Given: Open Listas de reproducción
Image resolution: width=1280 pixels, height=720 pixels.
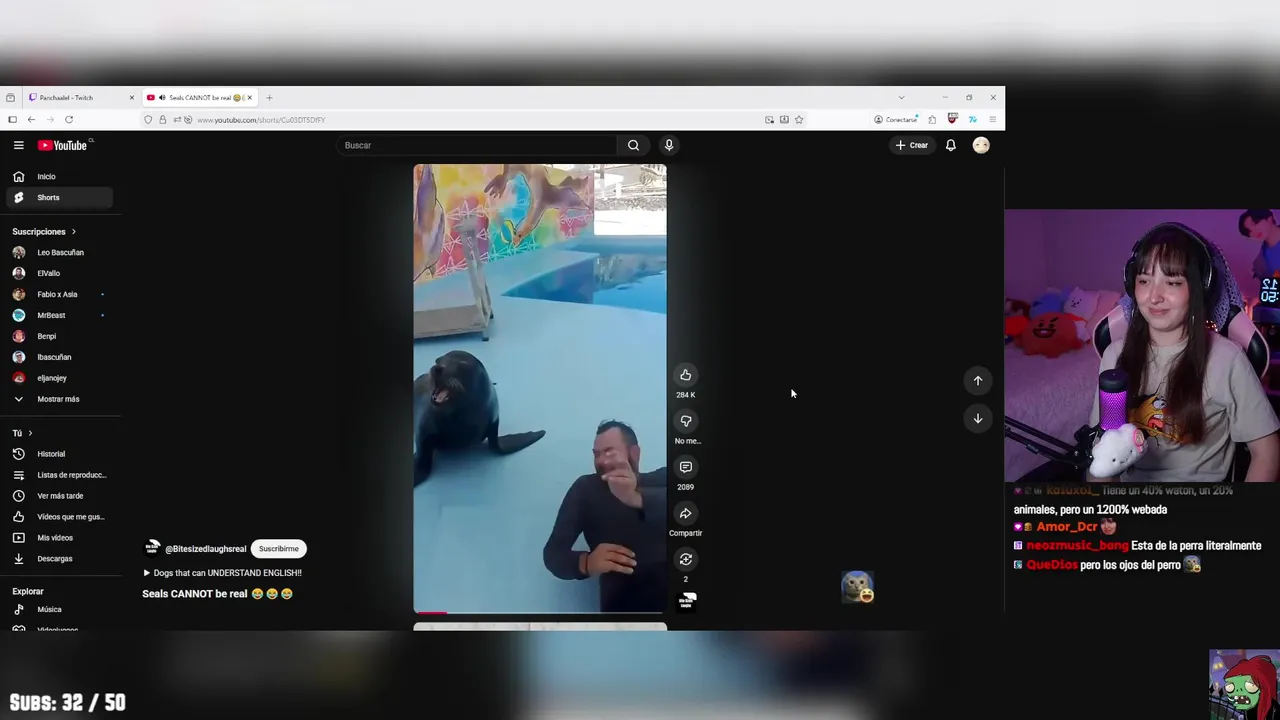Looking at the screenshot, I should (x=58, y=475).
